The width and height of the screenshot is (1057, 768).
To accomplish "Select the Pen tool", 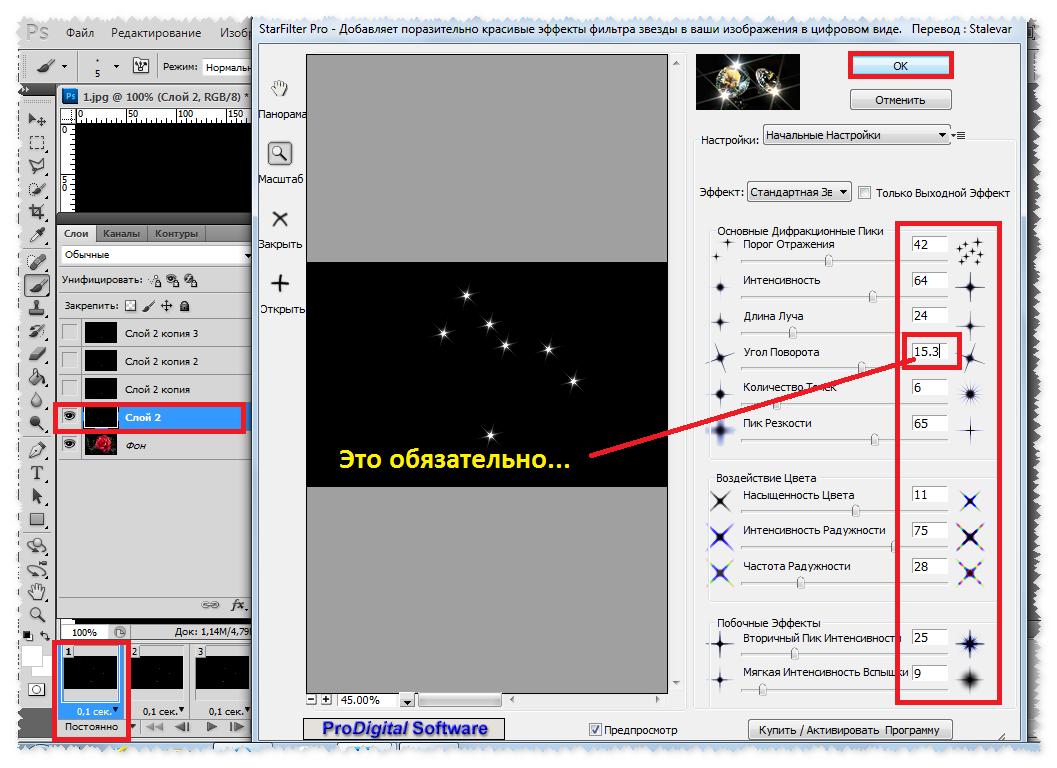I will pyautogui.click(x=37, y=450).
